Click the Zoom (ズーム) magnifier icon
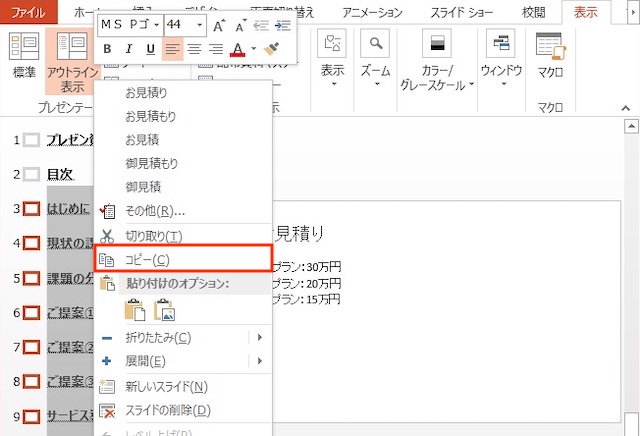Image resolution: width=640 pixels, height=436 pixels. (x=375, y=45)
